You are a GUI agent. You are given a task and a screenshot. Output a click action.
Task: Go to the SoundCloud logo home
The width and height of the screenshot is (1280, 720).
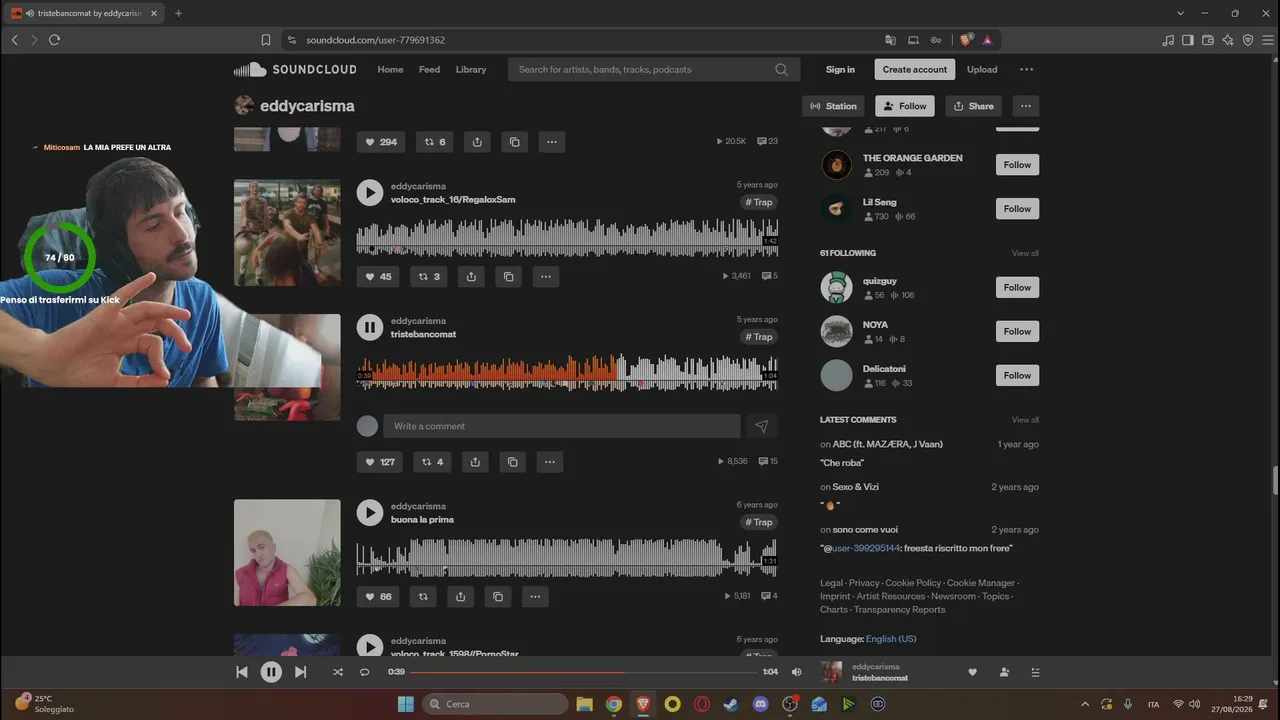[x=295, y=70]
